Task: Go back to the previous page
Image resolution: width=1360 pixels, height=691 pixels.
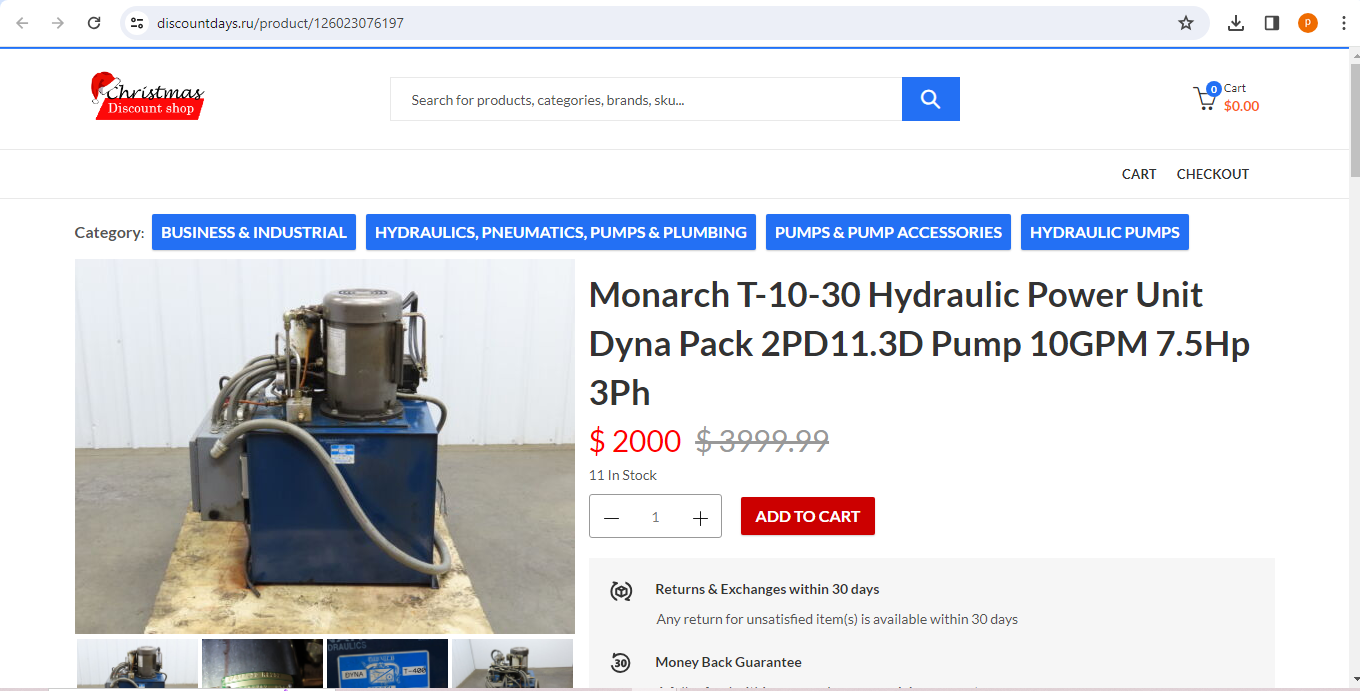Action: tap(22, 23)
